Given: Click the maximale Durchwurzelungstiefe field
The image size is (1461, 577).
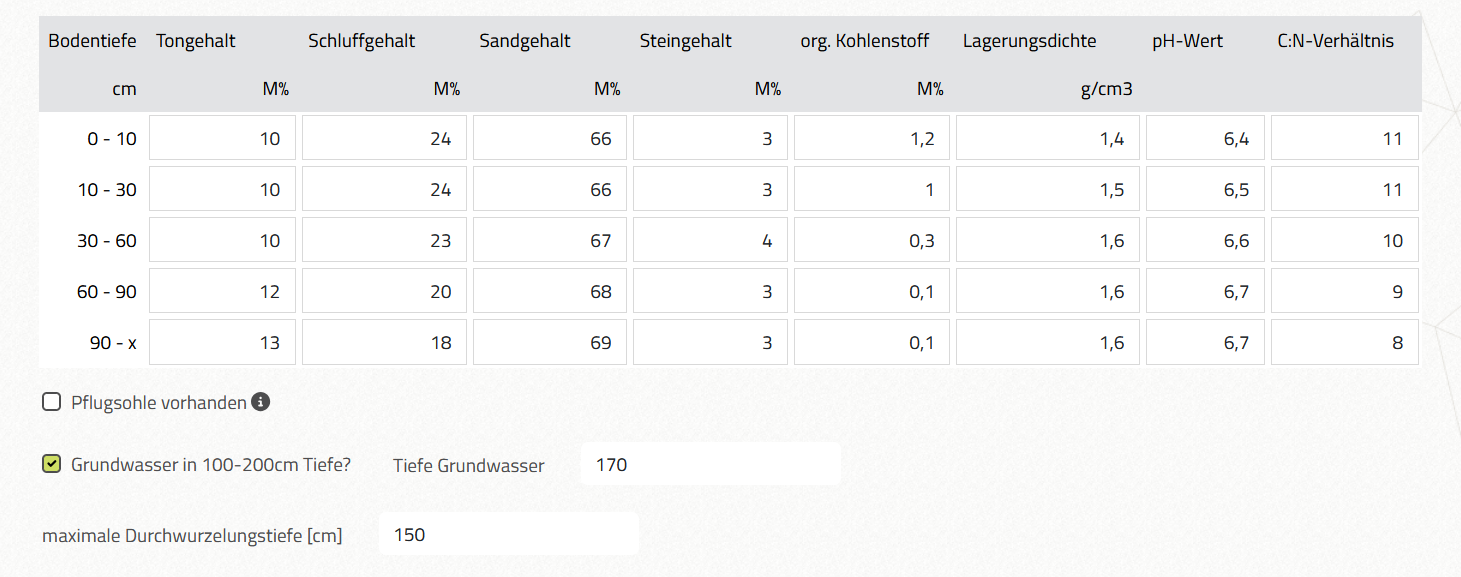Looking at the screenshot, I should click(508, 534).
